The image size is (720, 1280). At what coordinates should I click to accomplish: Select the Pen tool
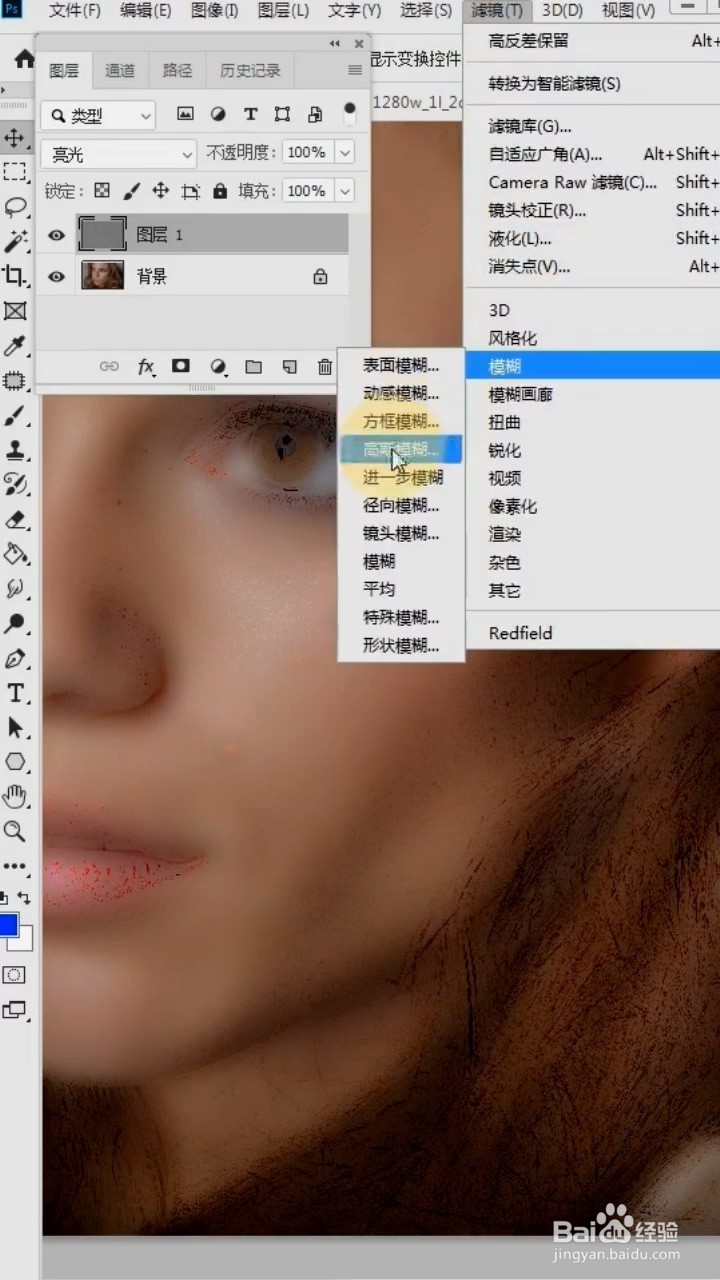[x=14, y=659]
